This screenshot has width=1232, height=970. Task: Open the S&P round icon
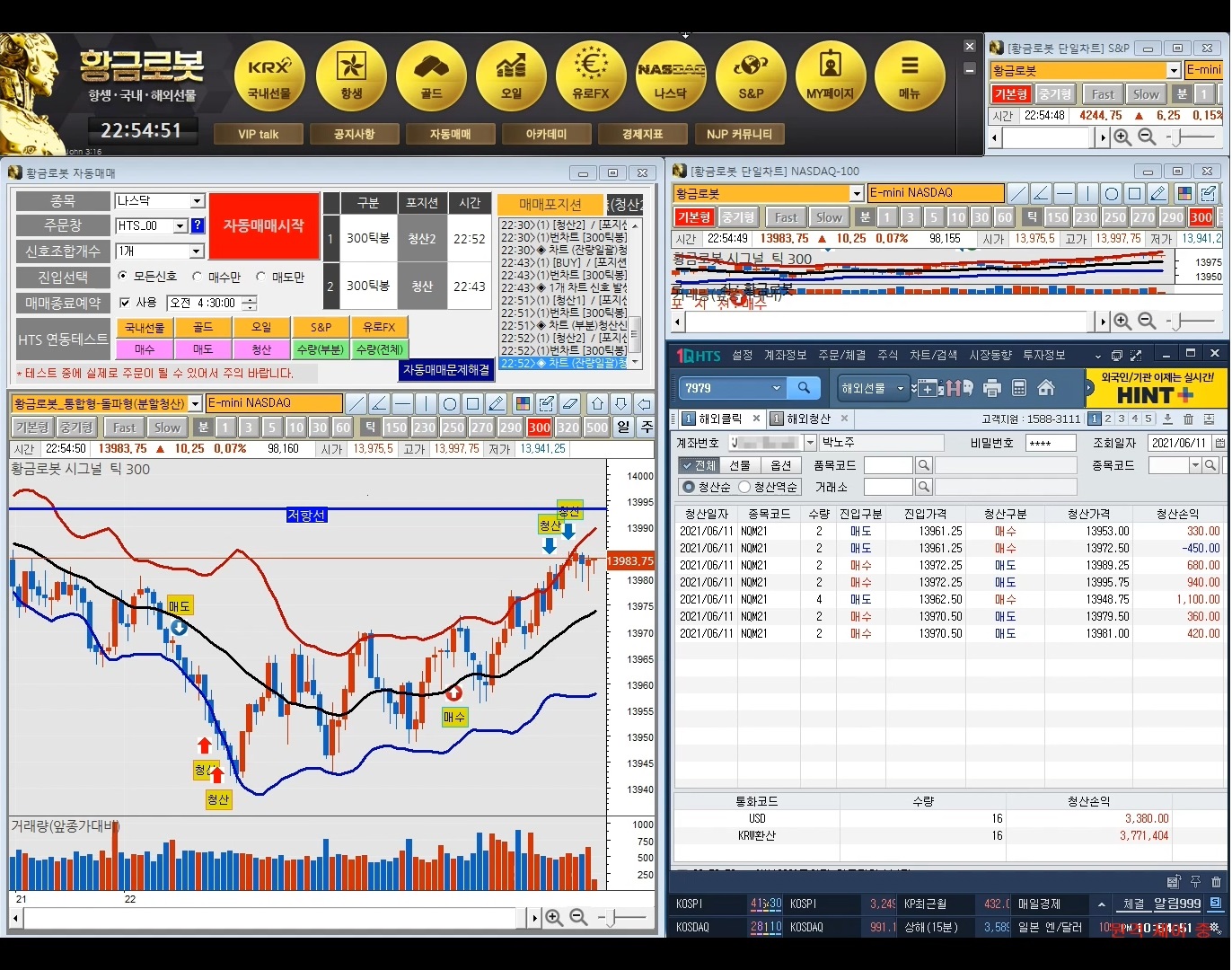(x=751, y=75)
